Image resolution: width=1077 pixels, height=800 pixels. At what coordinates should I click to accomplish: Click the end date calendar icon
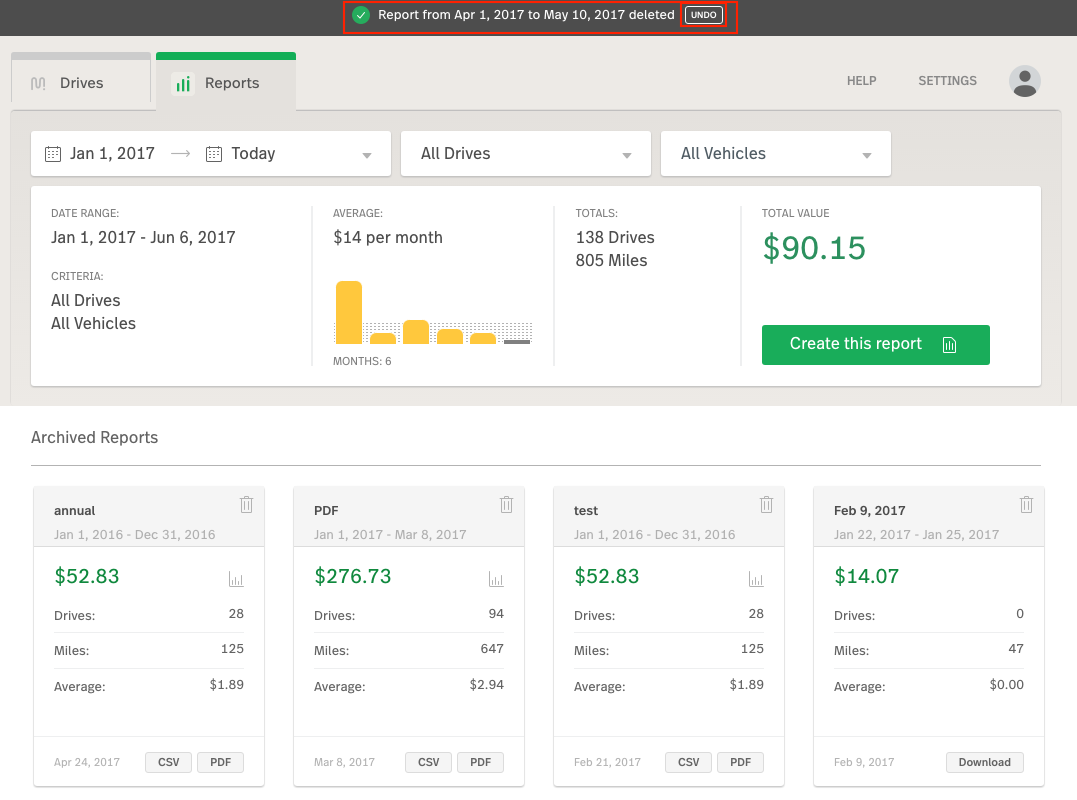click(214, 154)
